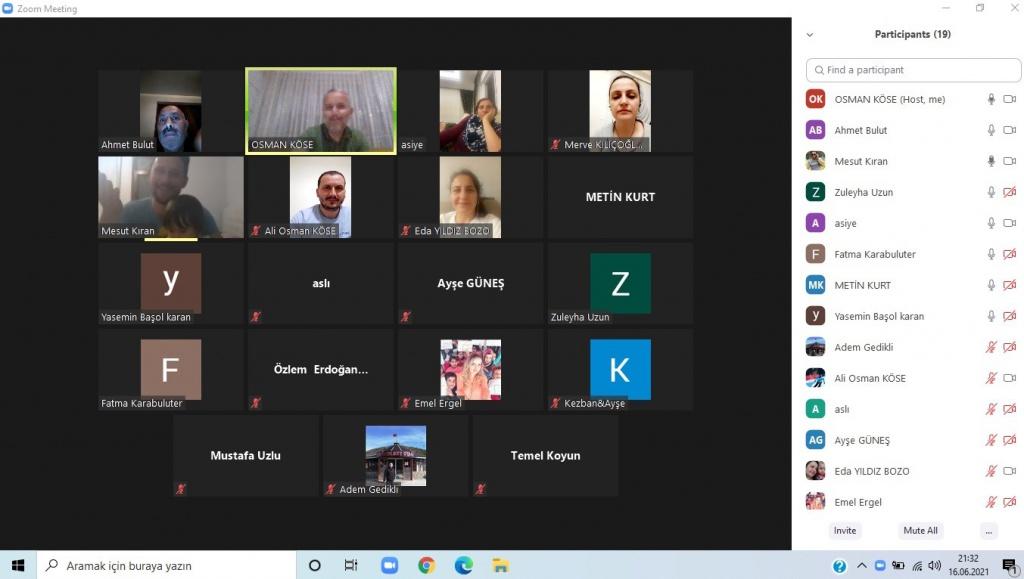Click Fatma Karabuluter's microphone icon in list
The image size is (1024, 579).
[991, 254]
